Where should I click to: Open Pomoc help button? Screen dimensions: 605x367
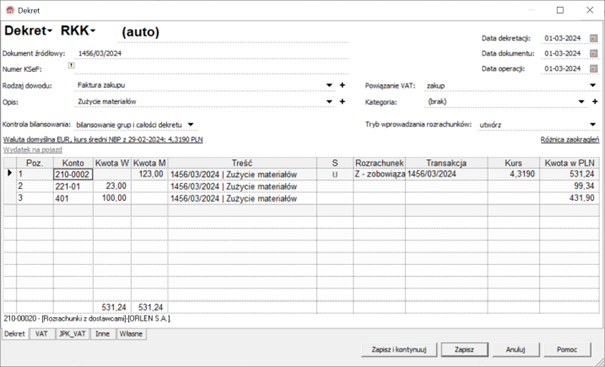pos(567,350)
